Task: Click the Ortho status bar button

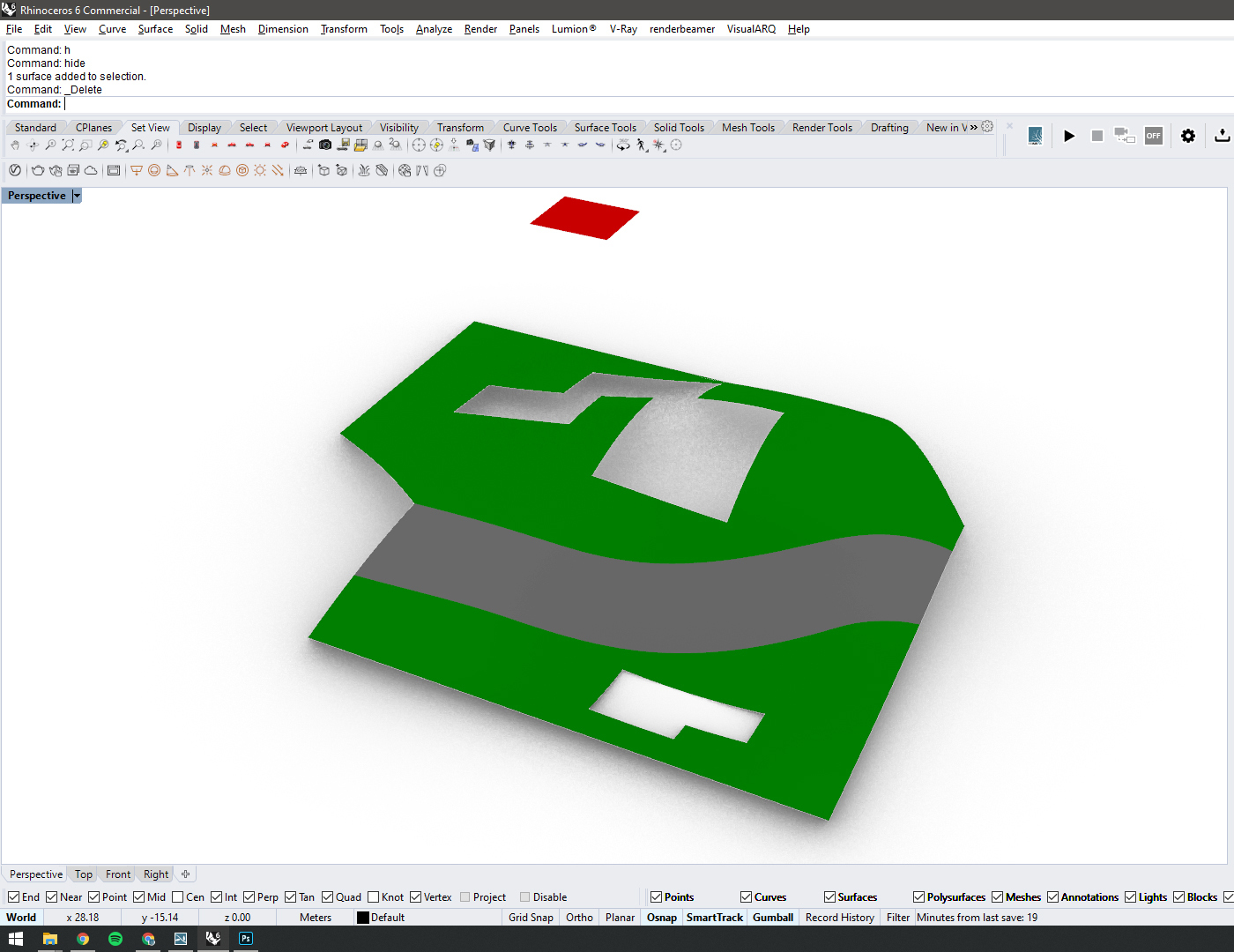Action: (x=579, y=918)
